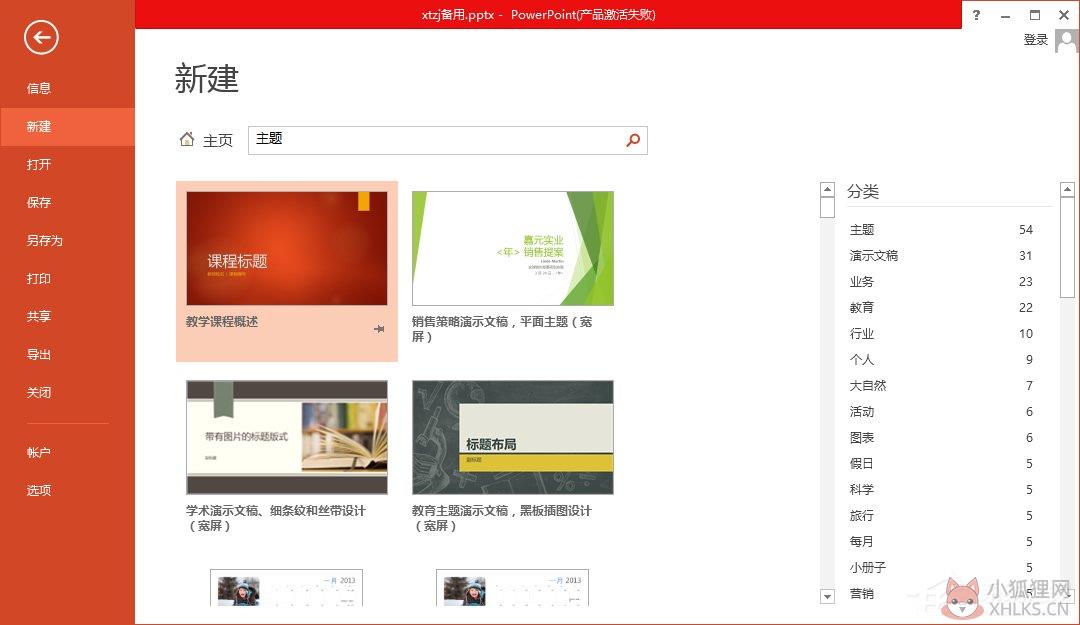Filter by 主题 category with 54 items
The image size is (1080, 625).
[941, 229]
